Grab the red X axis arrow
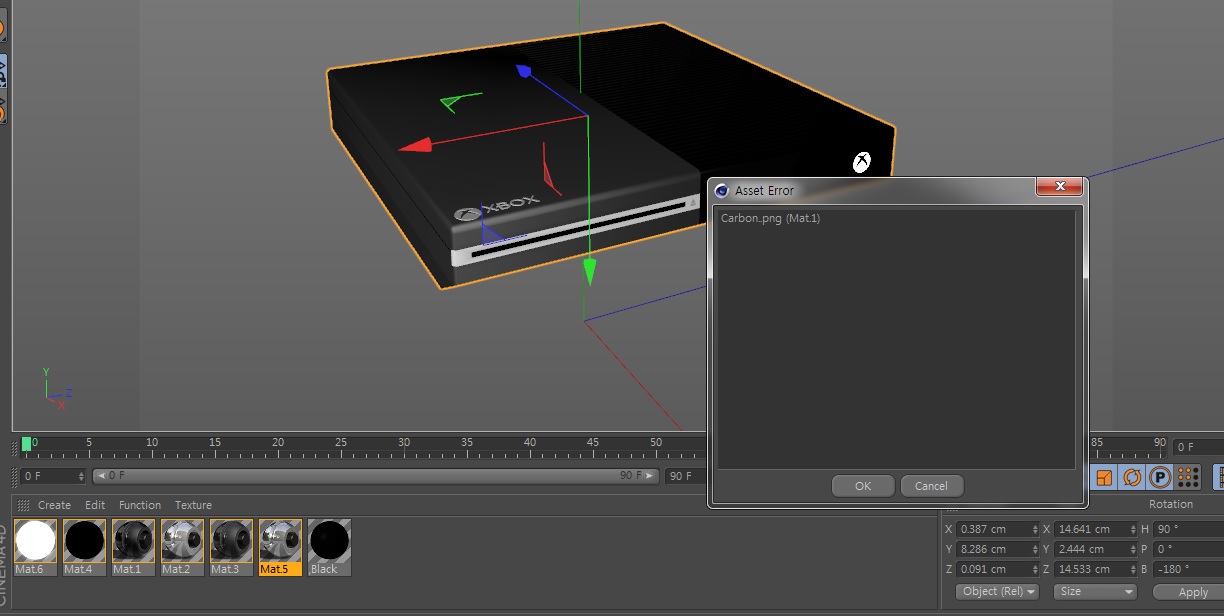 pyautogui.click(x=415, y=147)
